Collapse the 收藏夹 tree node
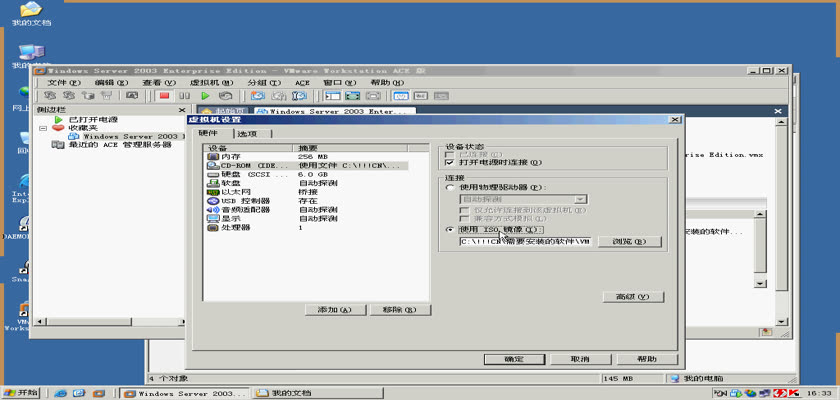The height and width of the screenshot is (400, 840). coord(43,129)
